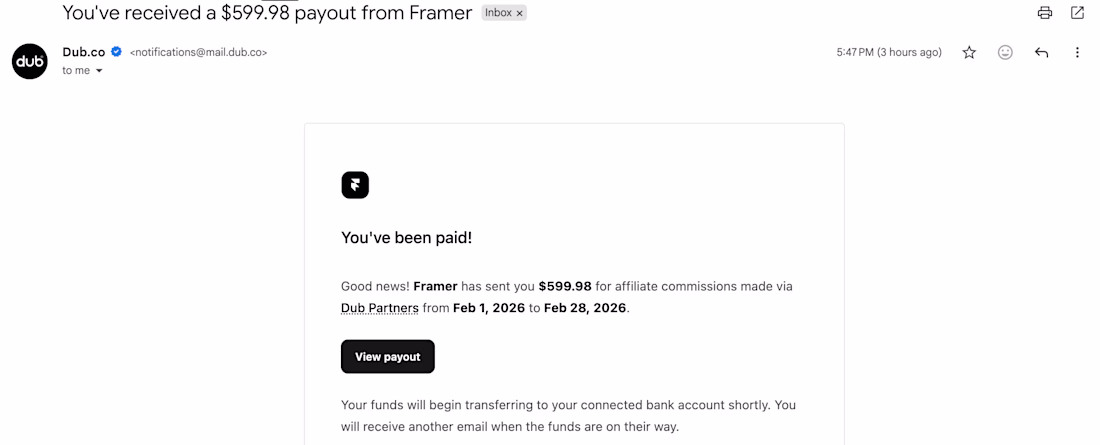Star this payout email
This screenshot has height=445, width=1100.
point(969,53)
